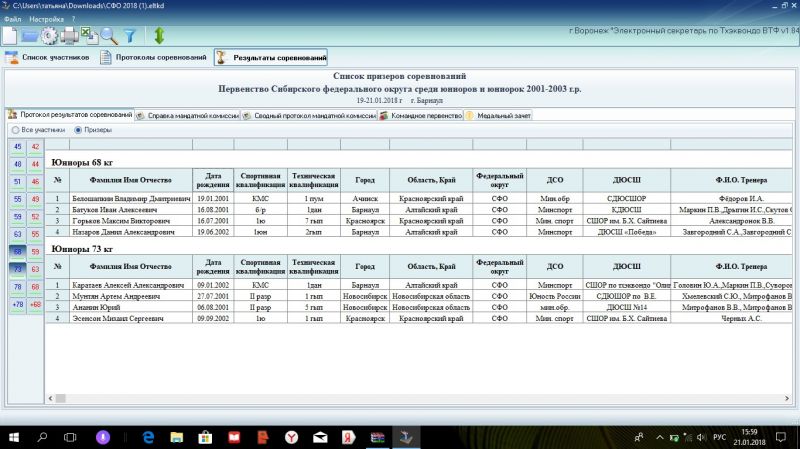The image size is (800, 449).
Task: Toggle selected blue weight category 68
Action: tap(17, 252)
